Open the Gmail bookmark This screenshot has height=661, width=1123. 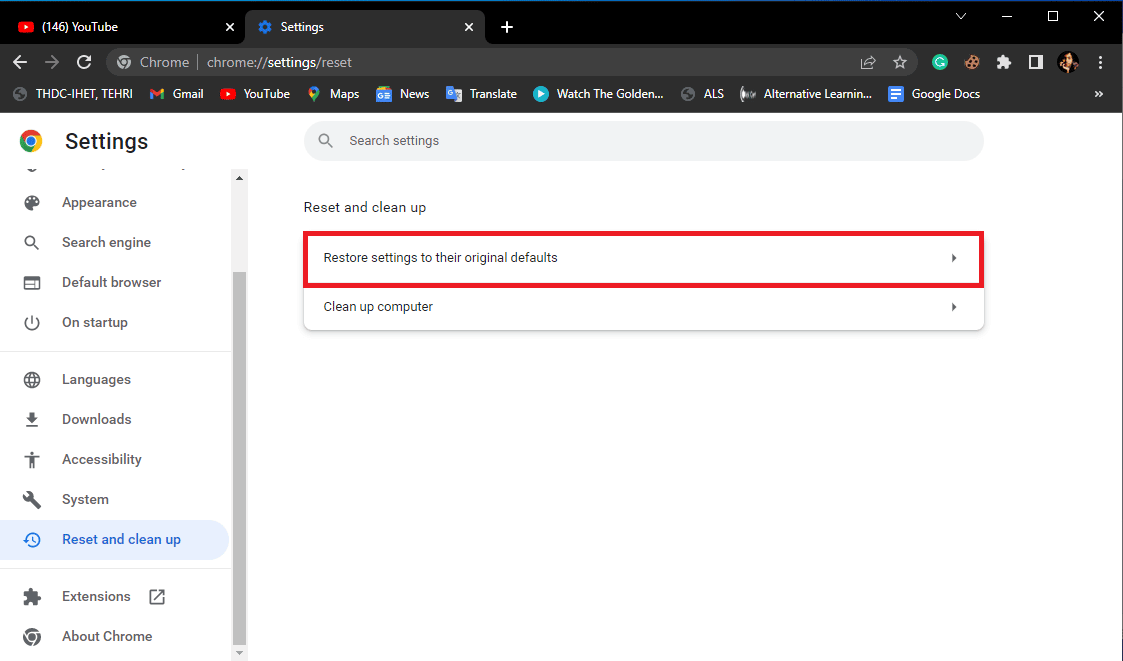click(177, 94)
